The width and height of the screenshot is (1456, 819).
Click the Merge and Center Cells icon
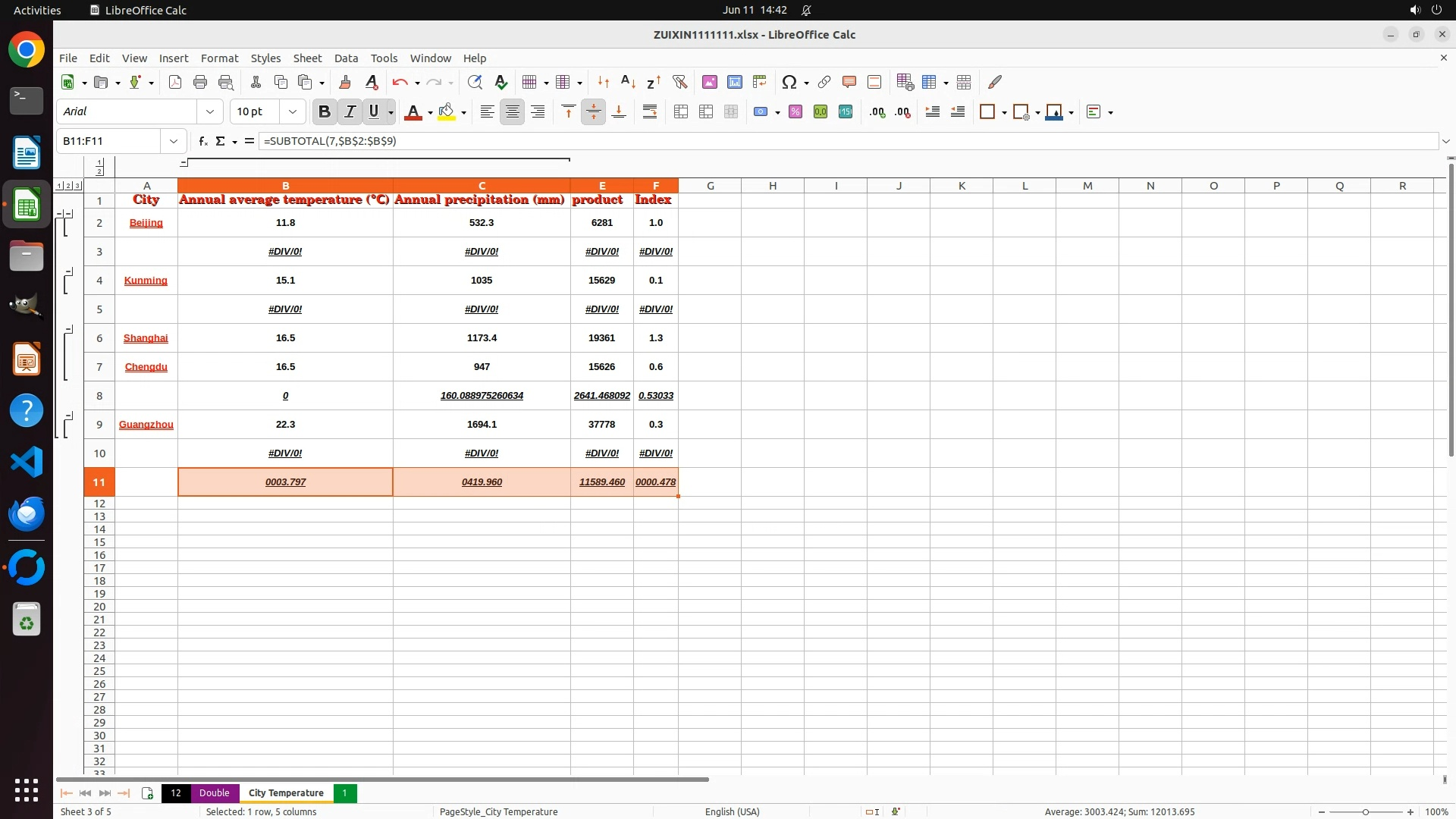[681, 112]
